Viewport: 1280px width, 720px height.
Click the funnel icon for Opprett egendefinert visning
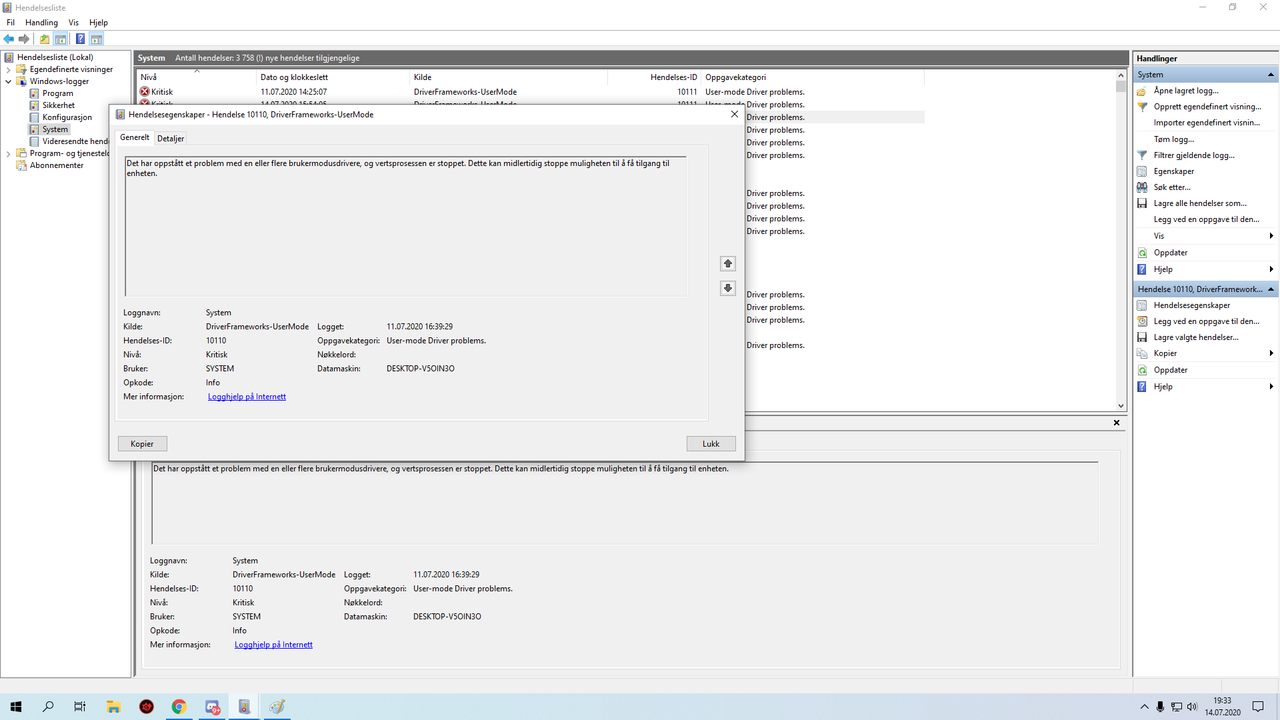click(x=1143, y=106)
